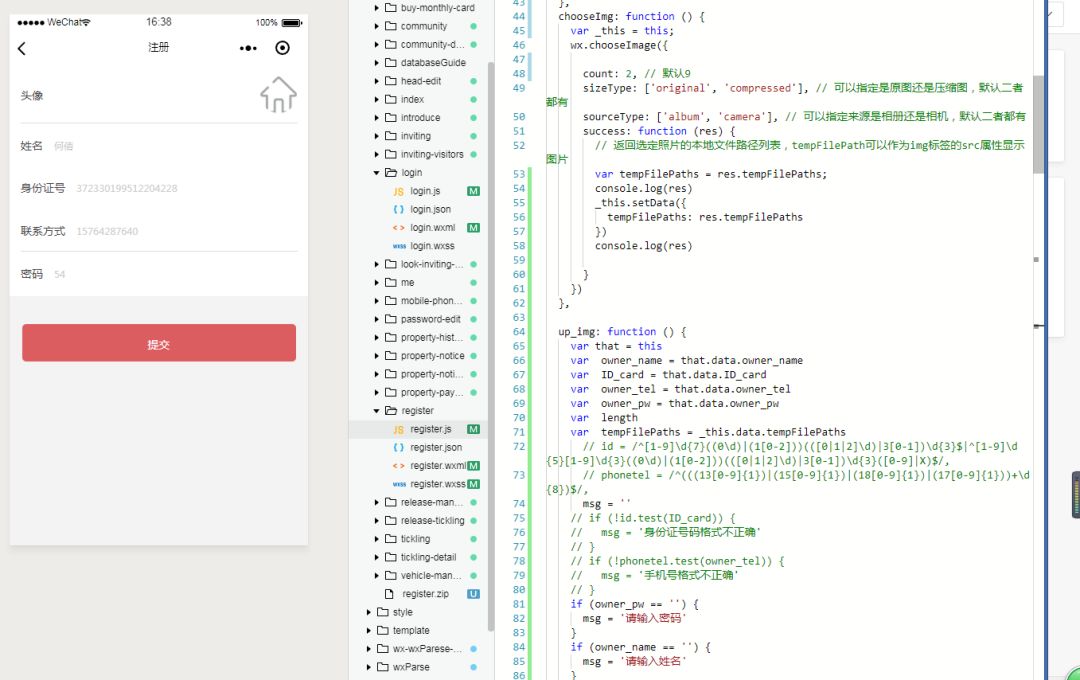
Task: Click the code editor vertical scrollbar thumb
Action: tap(1038, 124)
